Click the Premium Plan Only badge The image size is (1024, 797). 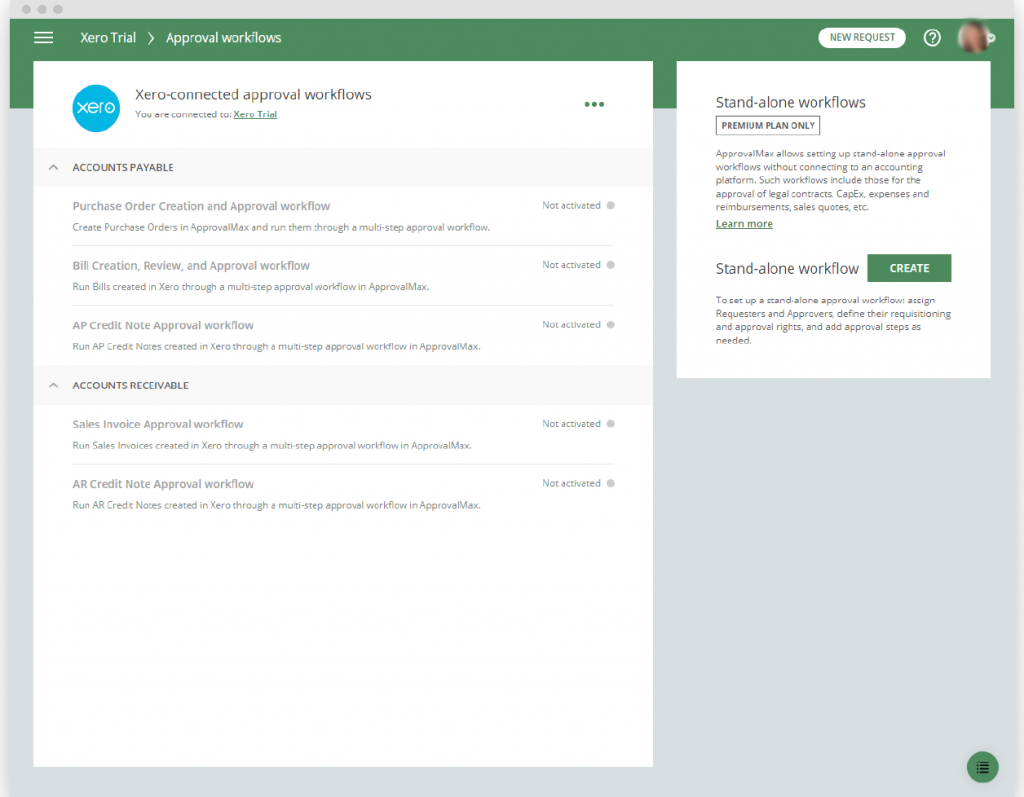tap(768, 125)
